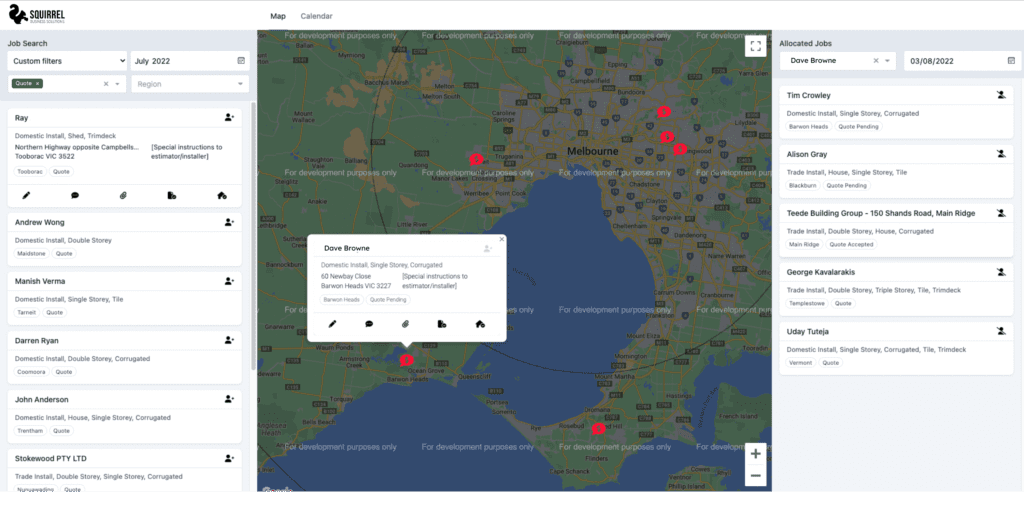Open the John Anderson job card
The width and height of the screenshot is (1024, 512).
pyautogui.click(x=125, y=416)
